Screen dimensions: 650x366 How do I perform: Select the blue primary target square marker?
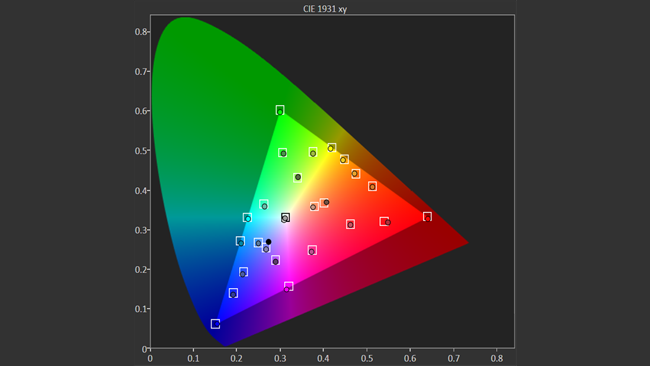(x=215, y=324)
